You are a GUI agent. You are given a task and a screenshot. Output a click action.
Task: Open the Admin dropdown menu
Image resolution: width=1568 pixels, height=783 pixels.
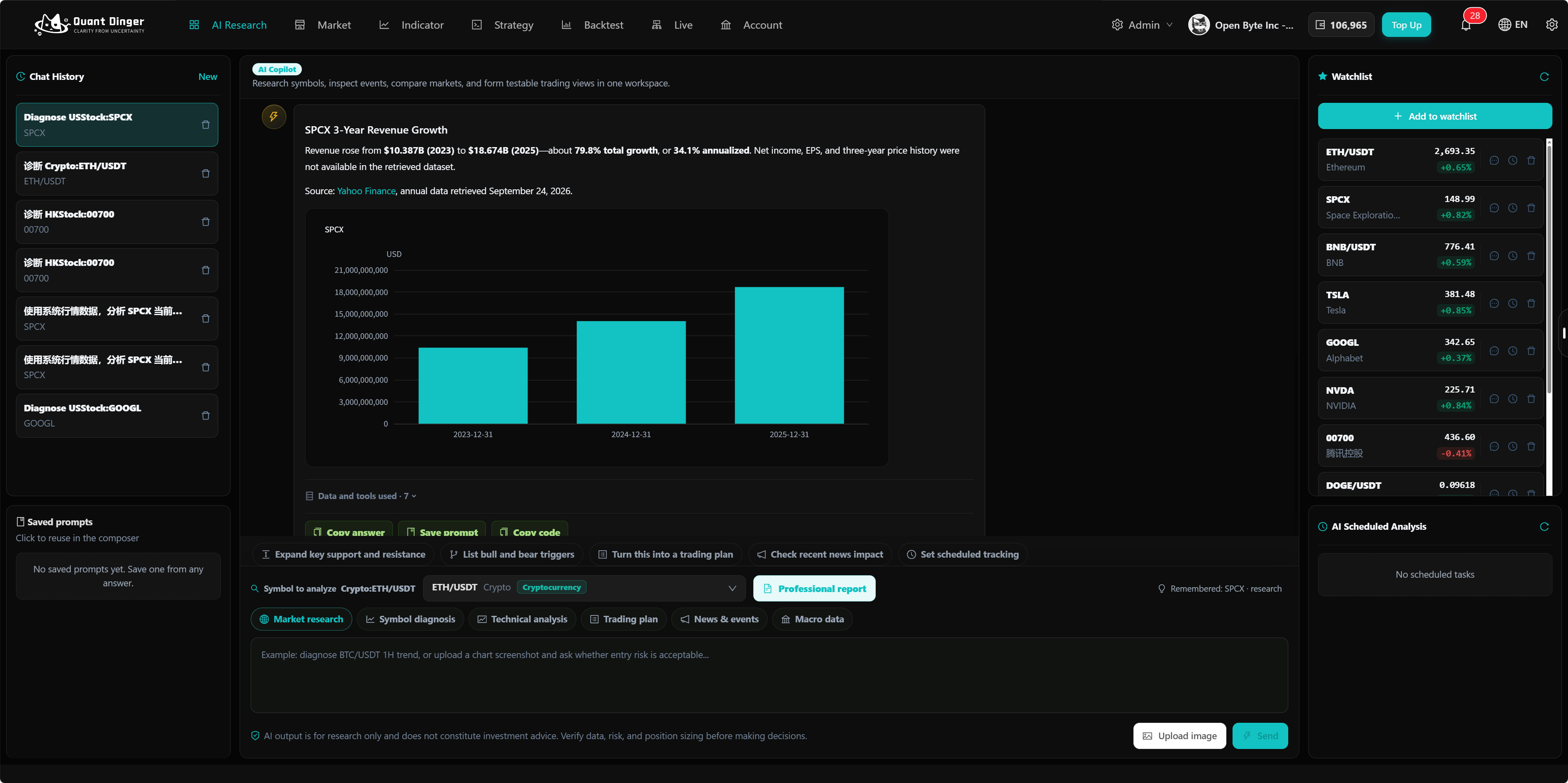(1142, 25)
